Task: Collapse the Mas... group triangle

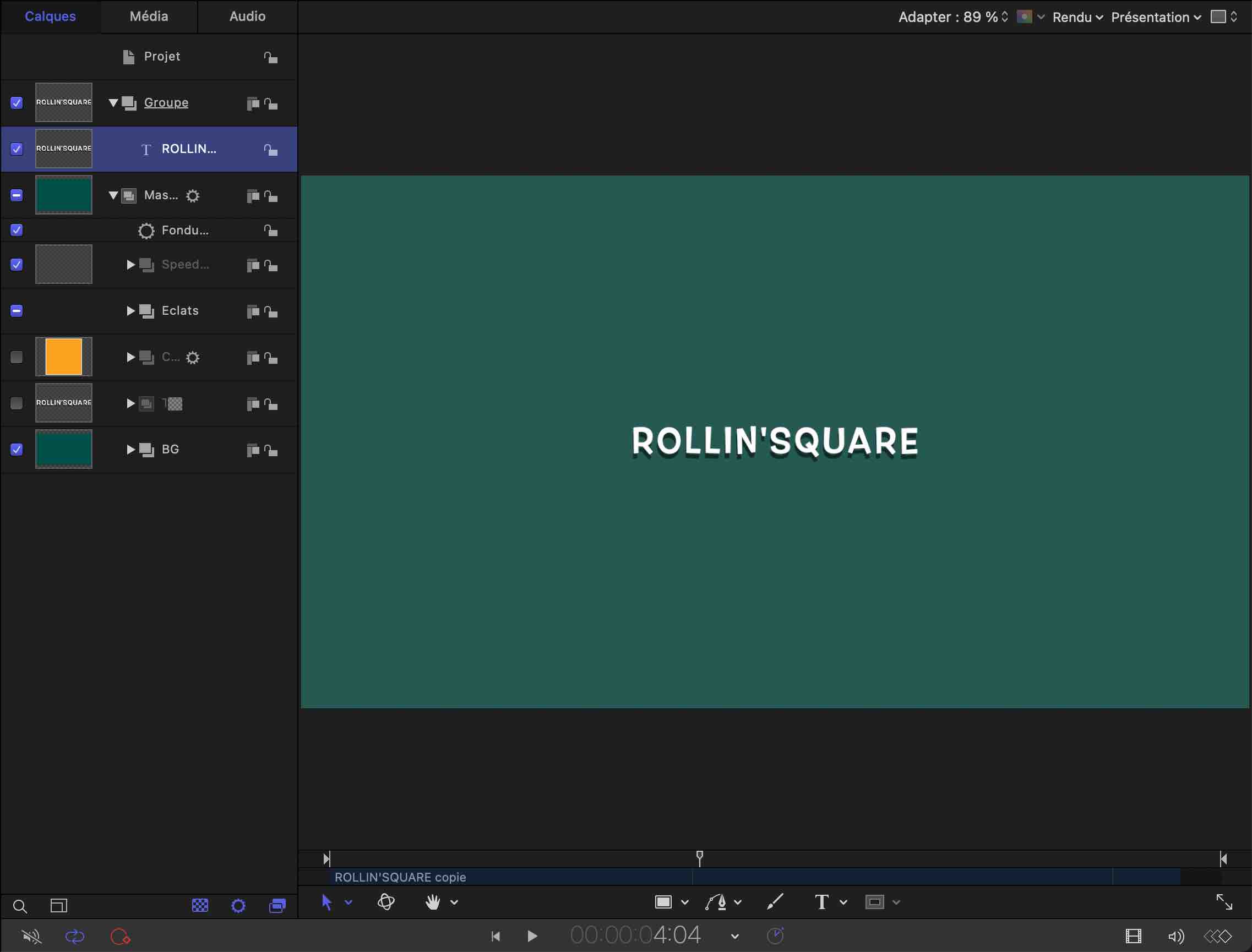Action: 113,195
